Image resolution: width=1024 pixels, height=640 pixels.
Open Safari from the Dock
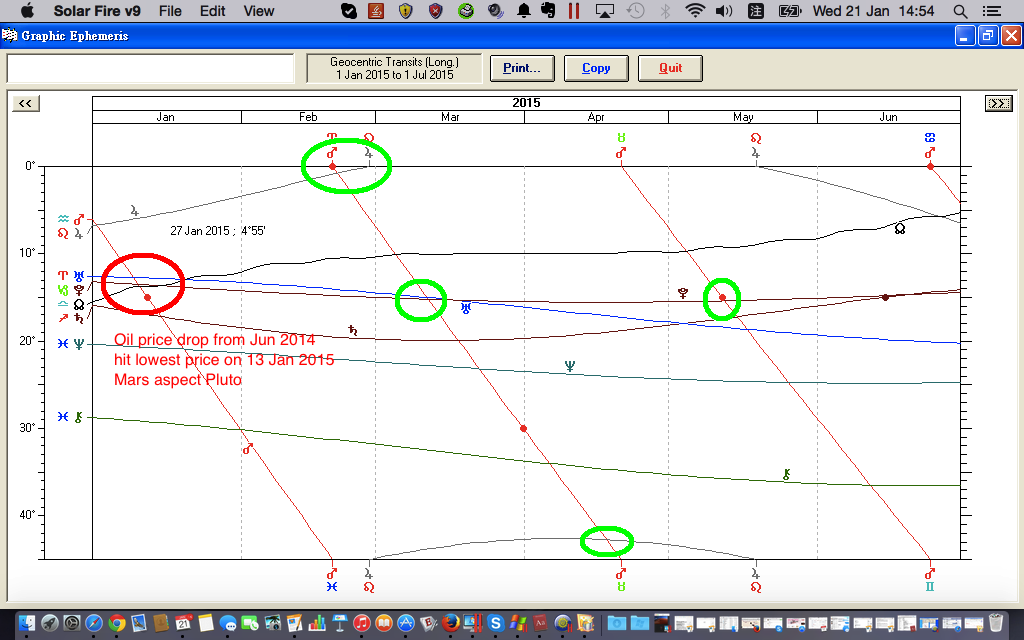[94, 623]
